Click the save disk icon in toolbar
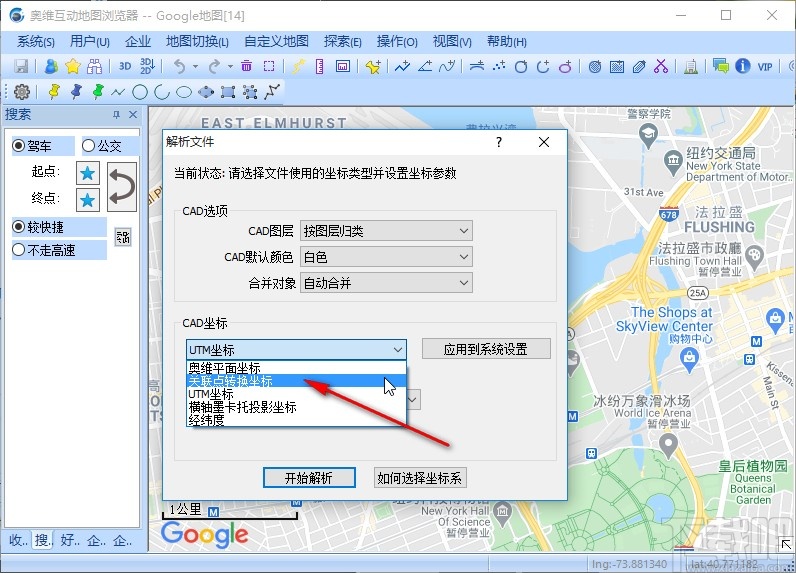Viewport: 796px width, 573px height. (21, 66)
